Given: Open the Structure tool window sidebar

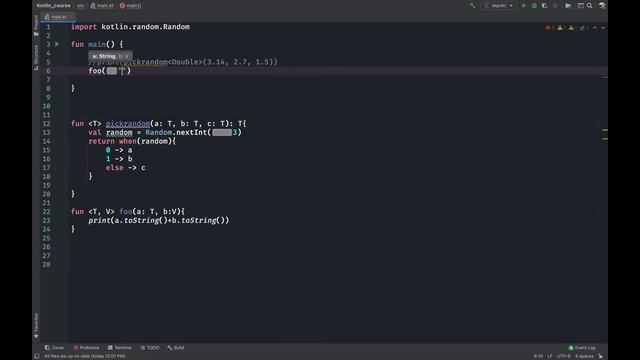Looking at the screenshot, I should [36, 57].
